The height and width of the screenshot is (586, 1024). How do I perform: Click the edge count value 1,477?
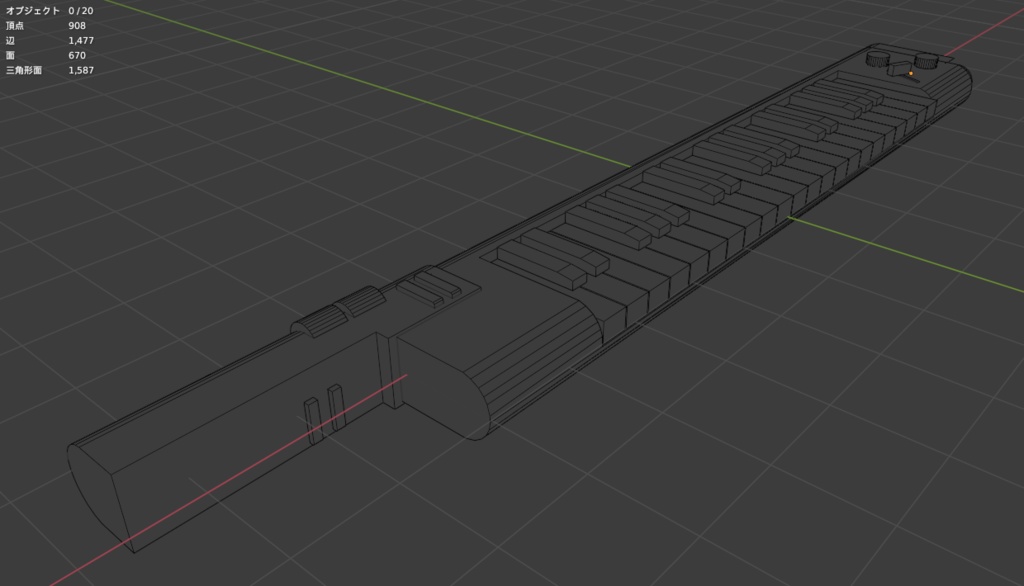click(81, 41)
